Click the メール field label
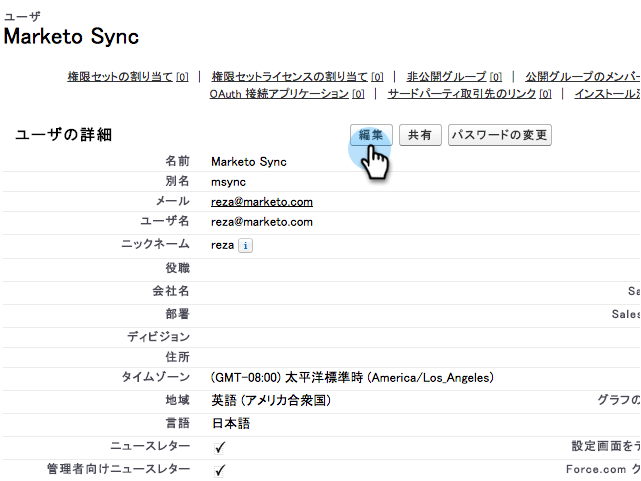Screen dimensions: 641x481 [173, 201]
